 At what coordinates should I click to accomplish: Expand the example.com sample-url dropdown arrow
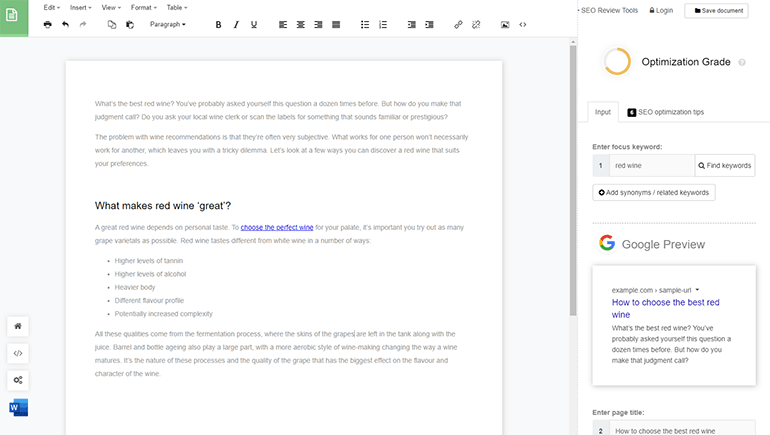(x=697, y=289)
